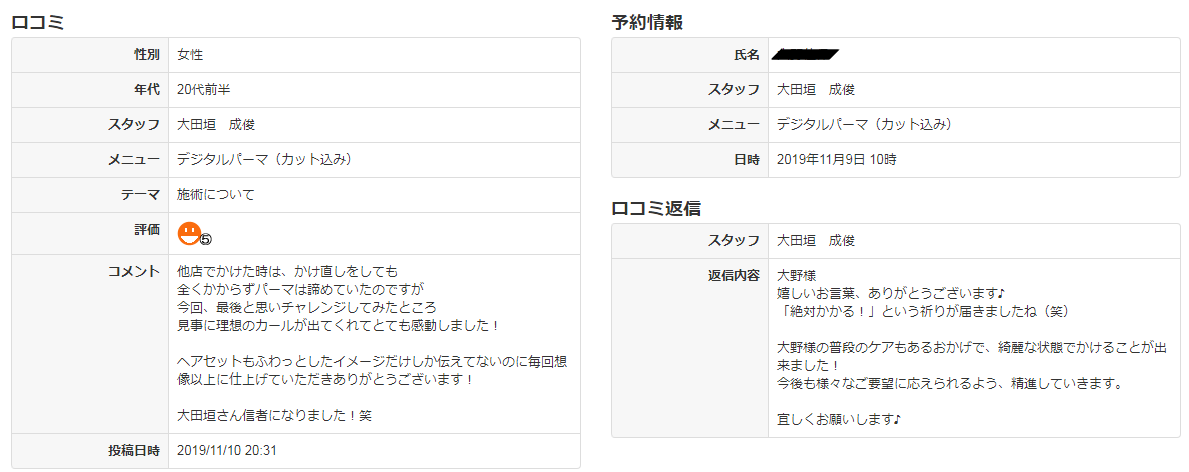Screen dimensions: 1189x472
Task: Select the 予約情報 section heading
Action: pos(647,22)
